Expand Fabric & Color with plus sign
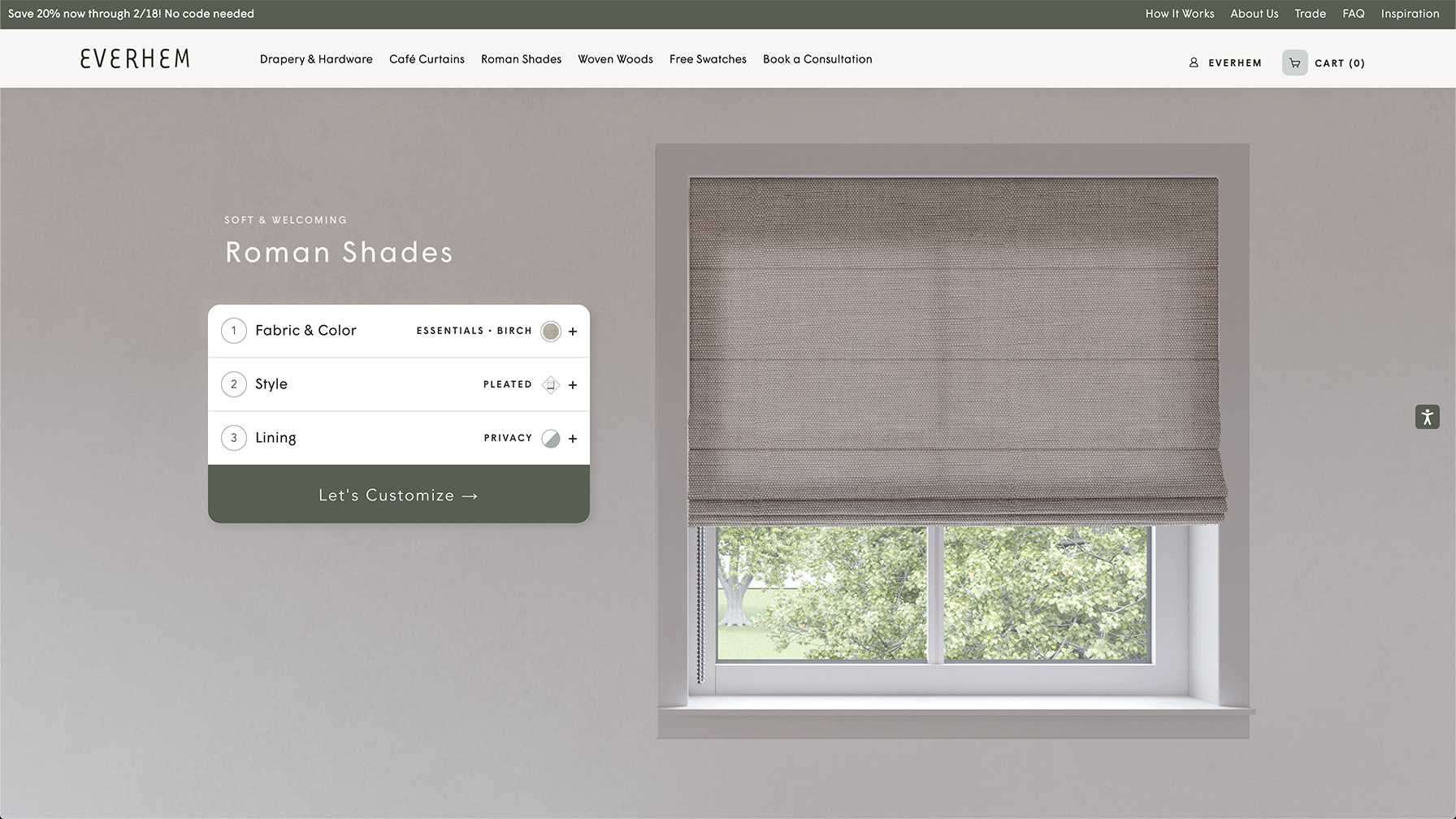The image size is (1456, 819). point(573,331)
